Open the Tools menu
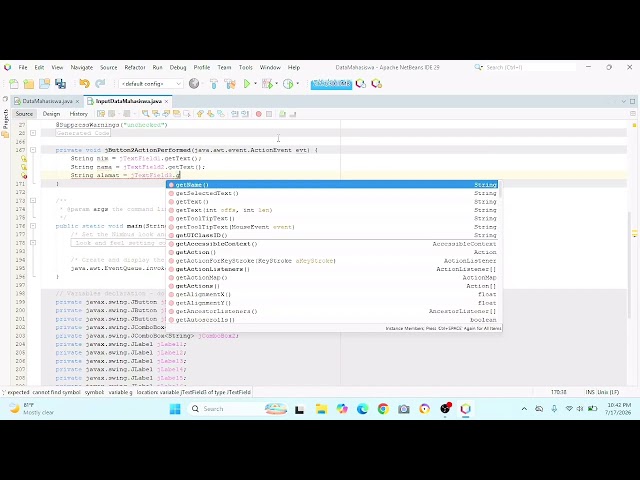 pyautogui.click(x=246, y=67)
